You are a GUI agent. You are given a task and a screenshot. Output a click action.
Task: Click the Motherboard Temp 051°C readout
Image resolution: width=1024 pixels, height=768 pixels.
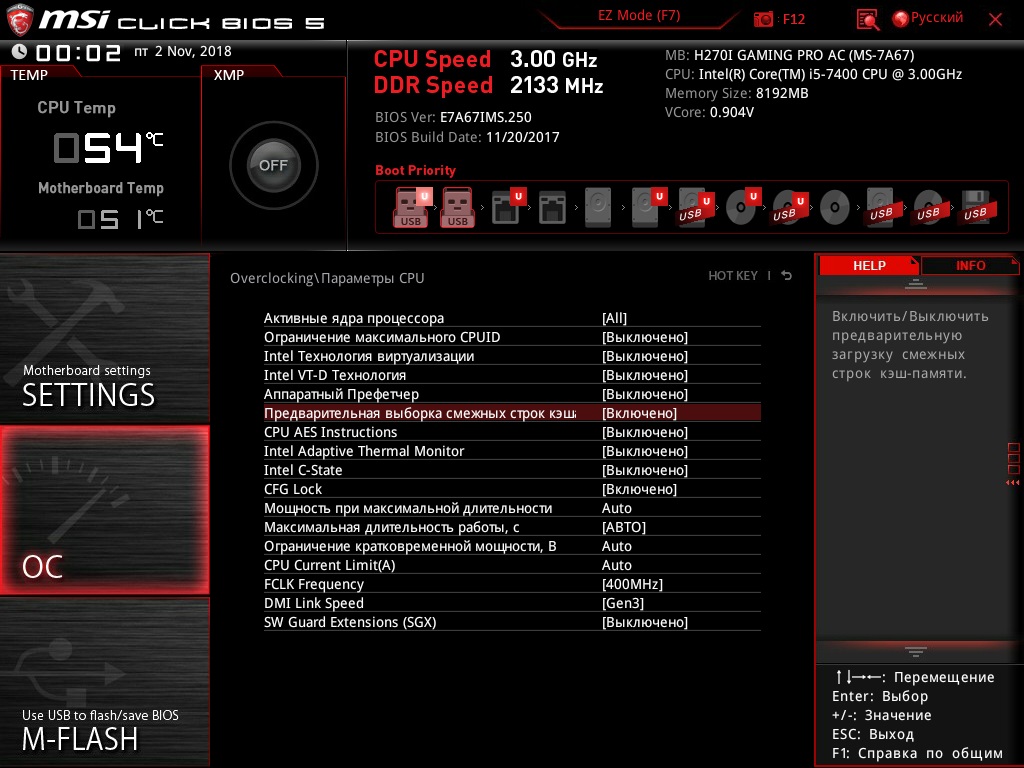(120, 219)
